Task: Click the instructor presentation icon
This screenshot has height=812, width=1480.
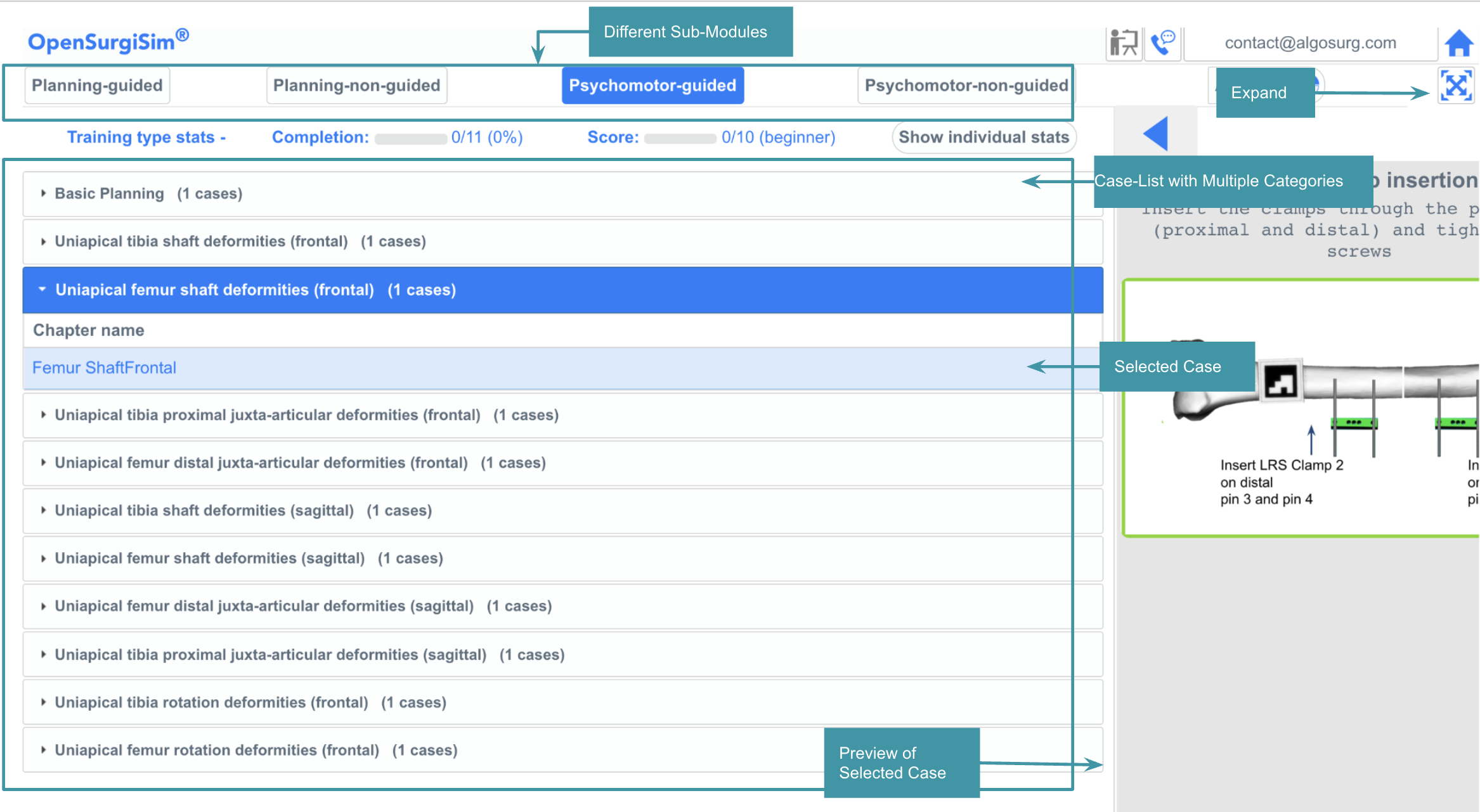Action: pos(1124,43)
